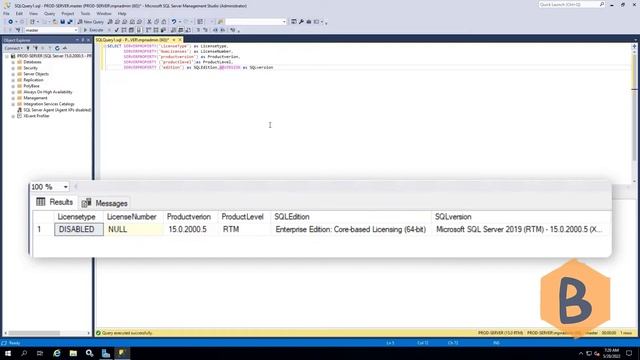Screen dimensions: 640x360
Task: Open notification center icon in system tray
Action: point(629,353)
